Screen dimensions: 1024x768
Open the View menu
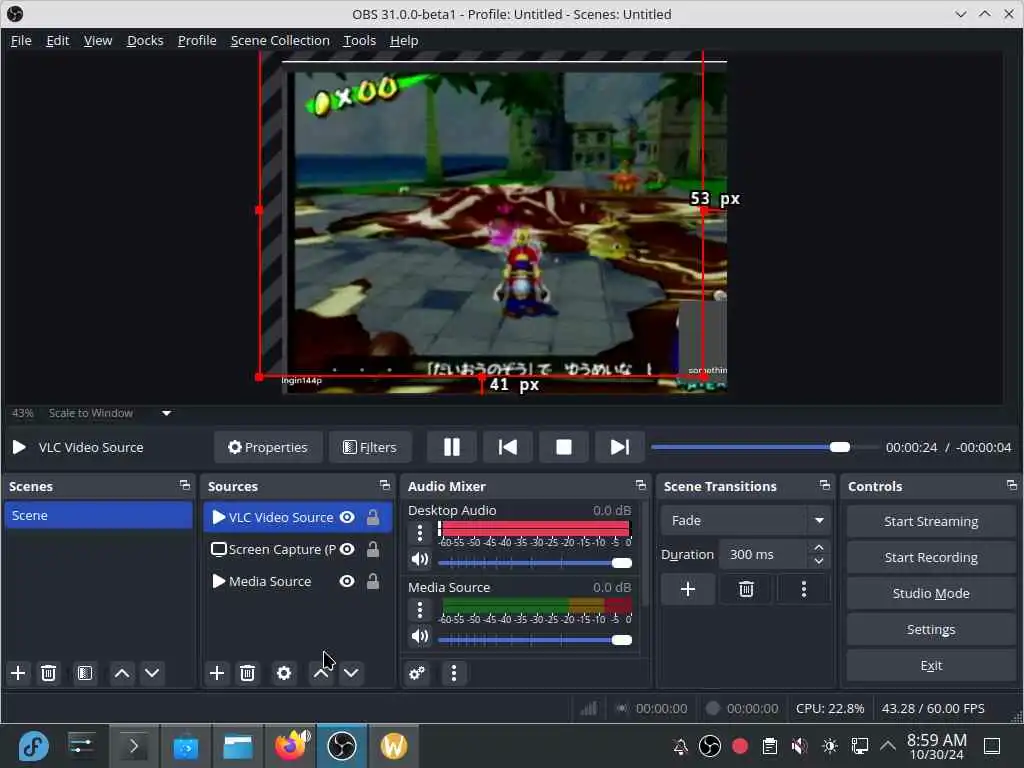click(98, 40)
